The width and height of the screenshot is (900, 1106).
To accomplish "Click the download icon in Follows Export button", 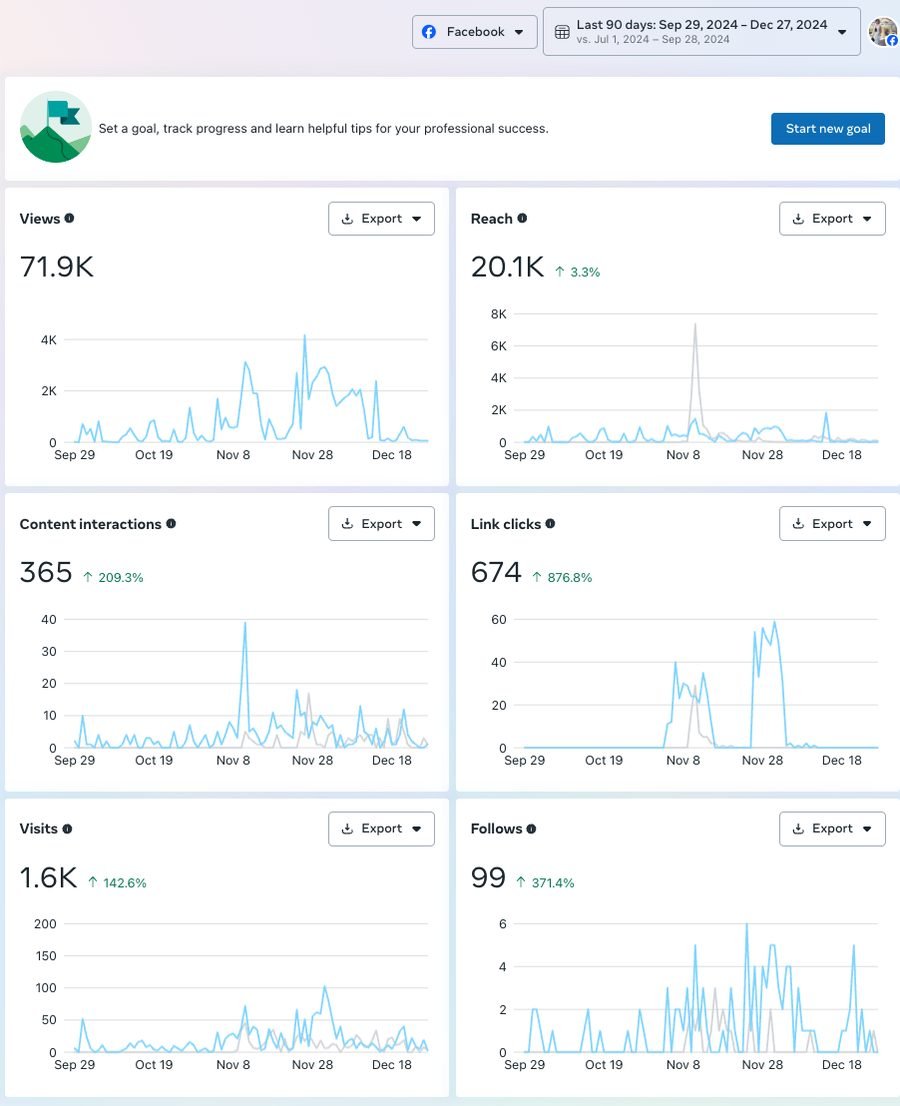I will 798,829.
